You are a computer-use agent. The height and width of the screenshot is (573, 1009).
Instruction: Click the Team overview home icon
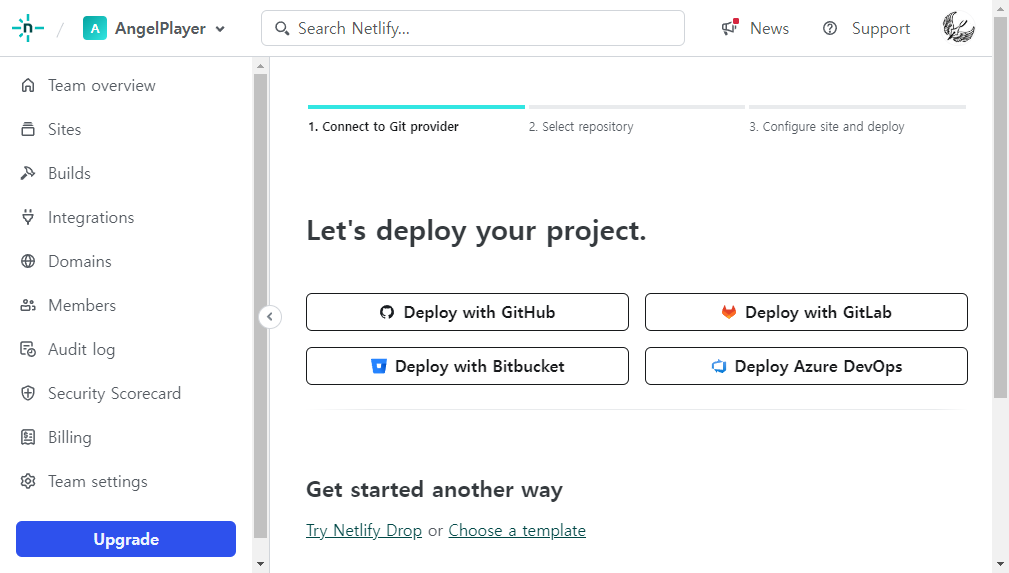click(x=28, y=86)
